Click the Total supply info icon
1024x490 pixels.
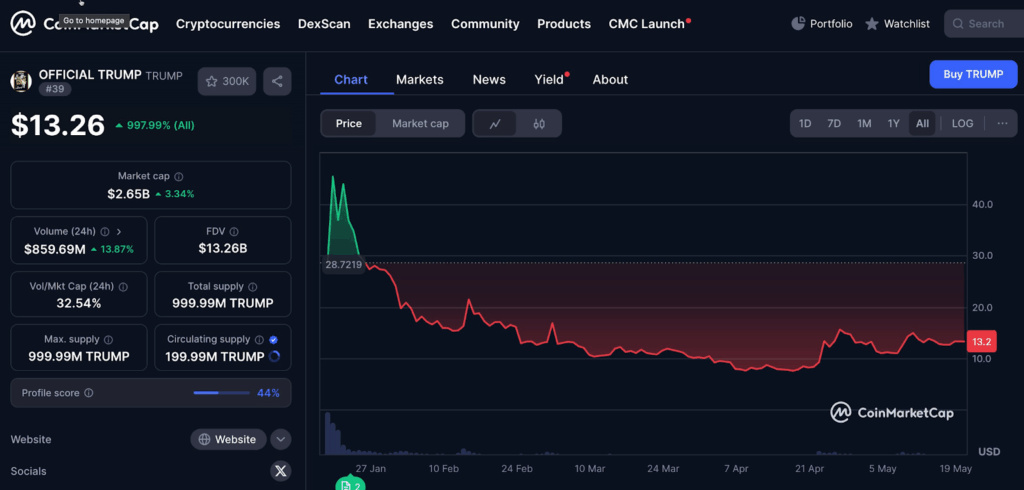pos(253,287)
